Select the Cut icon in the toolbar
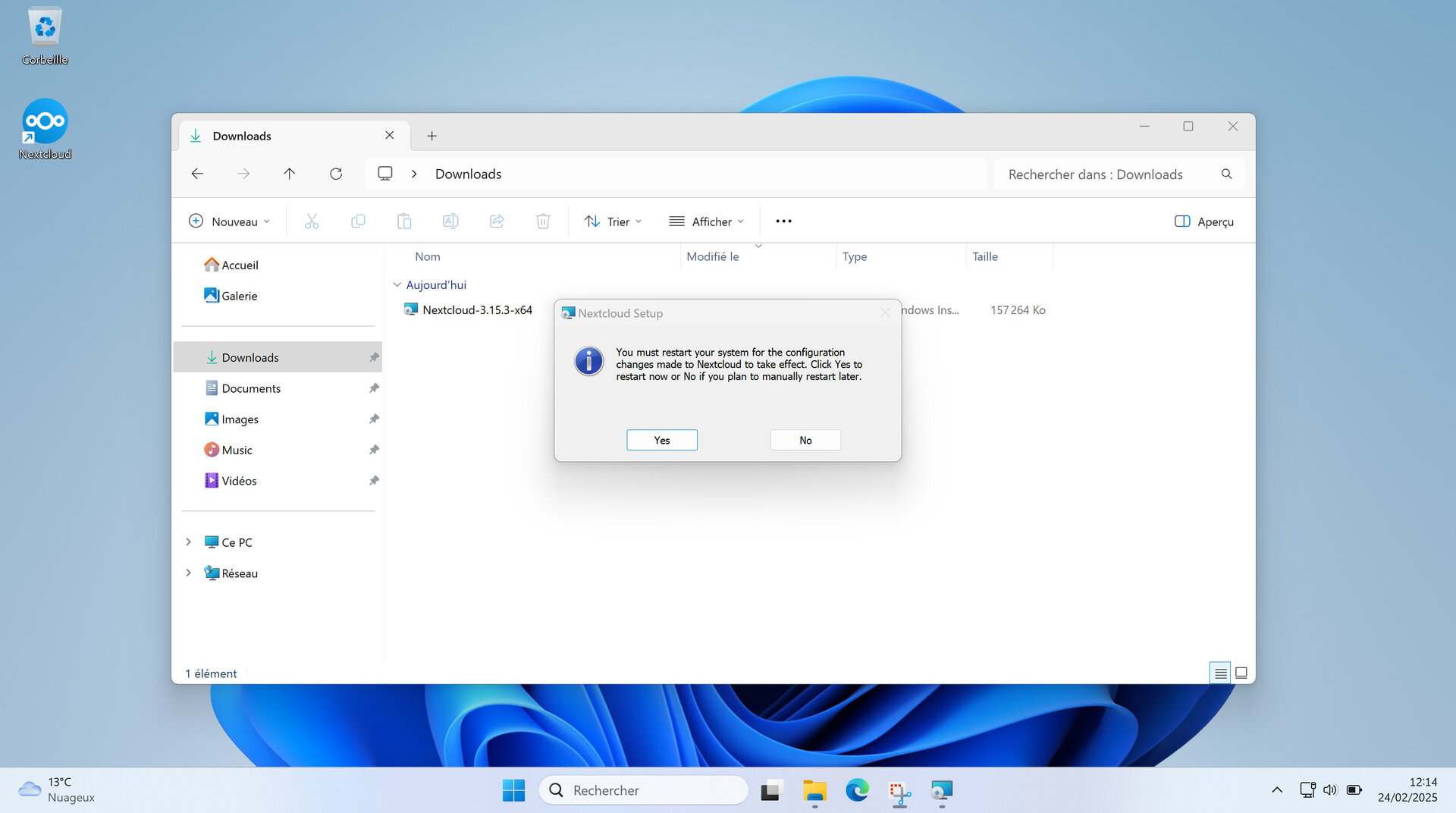1456x813 pixels. [x=311, y=221]
